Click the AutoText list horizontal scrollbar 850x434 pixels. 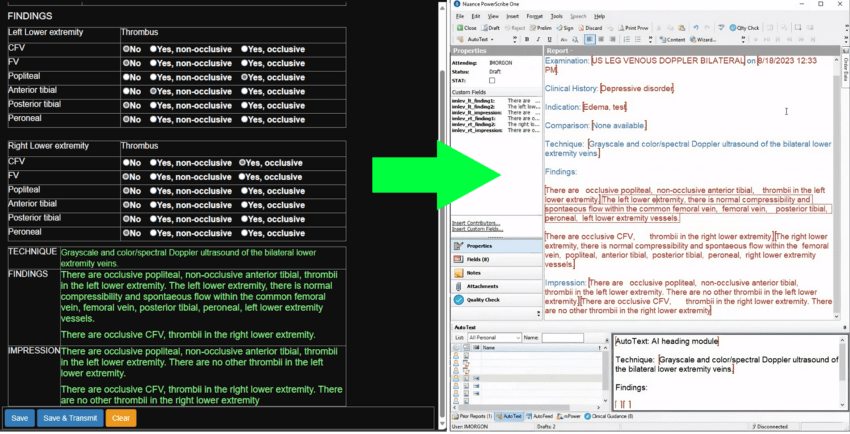click(526, 407)
